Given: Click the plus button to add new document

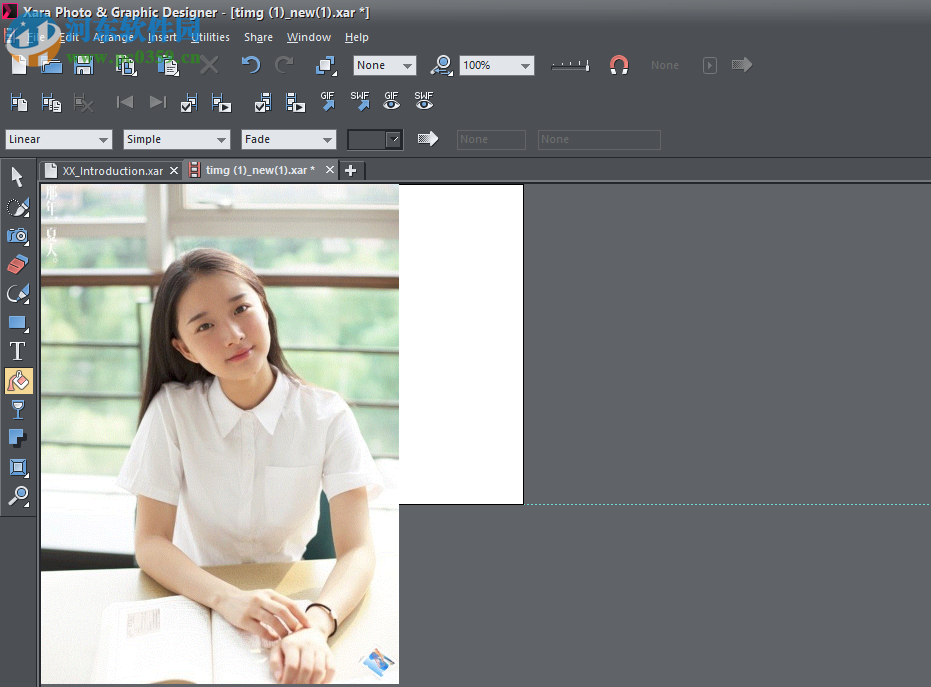Looking at the screenshot, I should pos(351,170).
